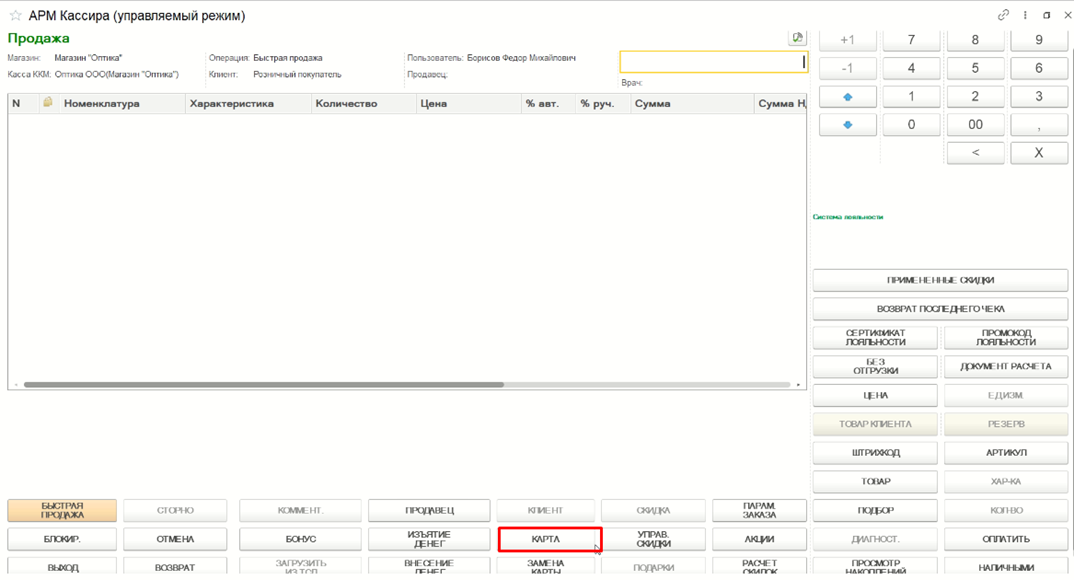Open ПРИМЕНЕННЫЕ СКИДКИ list
This screenshot has width=1074, height=580.
940,280
